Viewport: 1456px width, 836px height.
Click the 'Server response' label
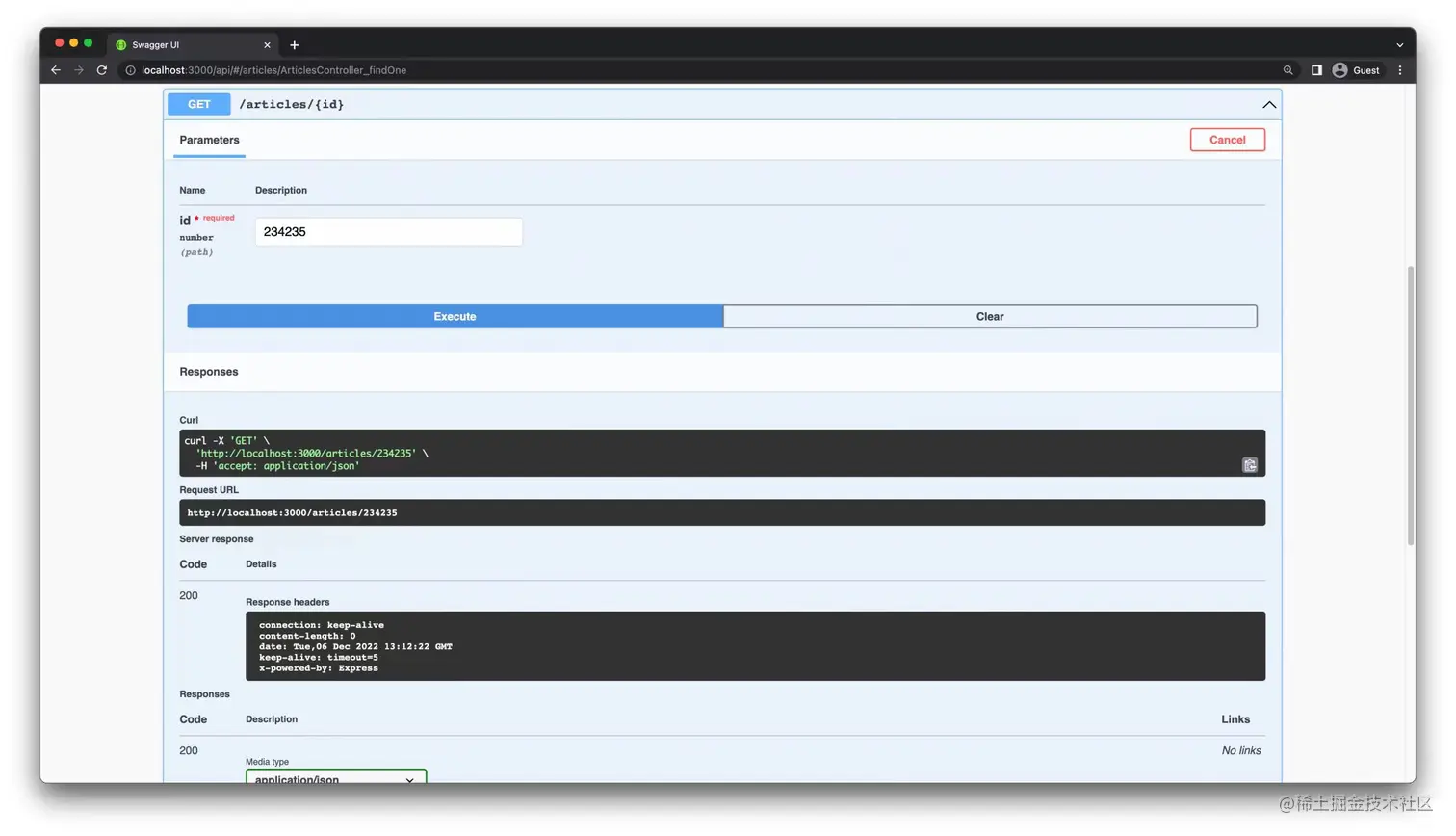coord(217,539)
